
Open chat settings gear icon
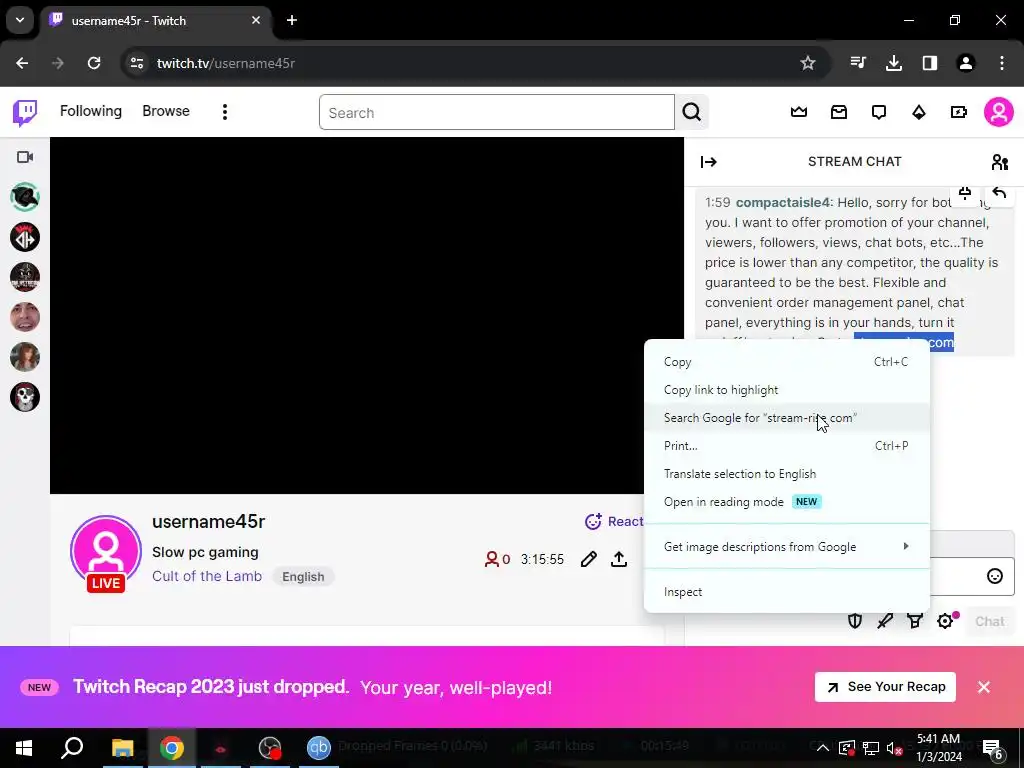point(945,621)
